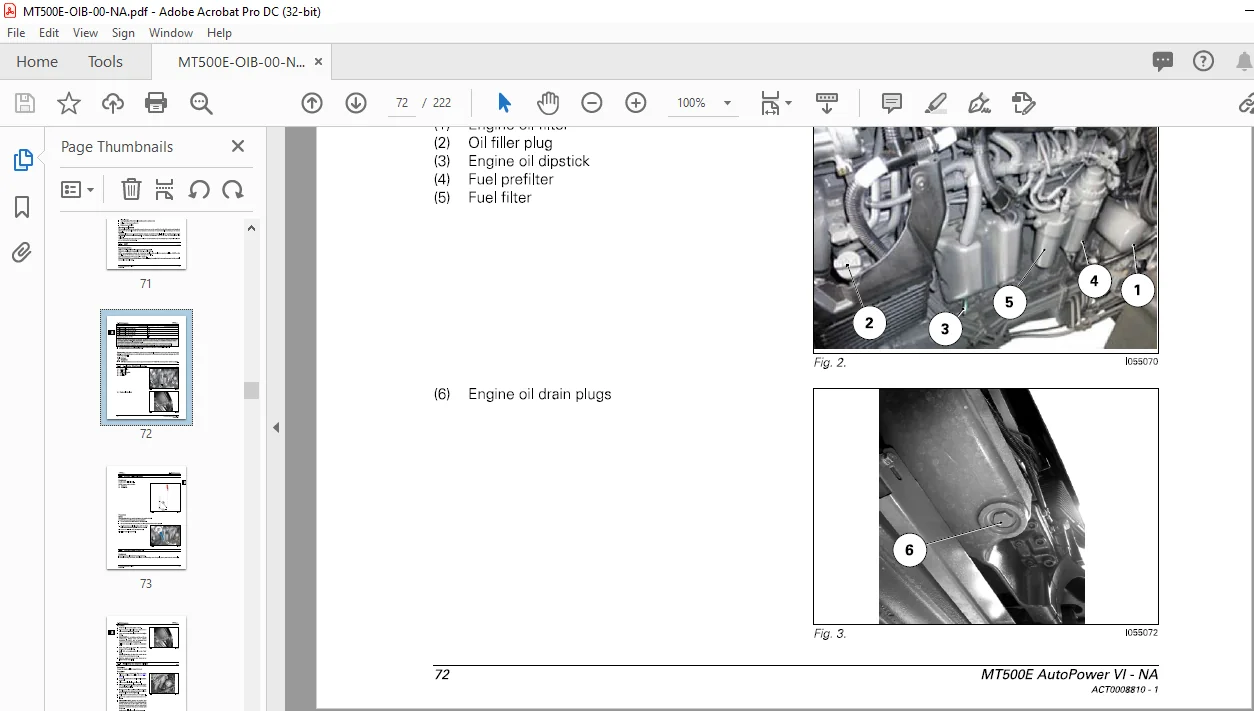Click the scrolling mode keyboard icon
This screenshot has width=1254, height=711.
pyautogui.click(x=827, y=103)
